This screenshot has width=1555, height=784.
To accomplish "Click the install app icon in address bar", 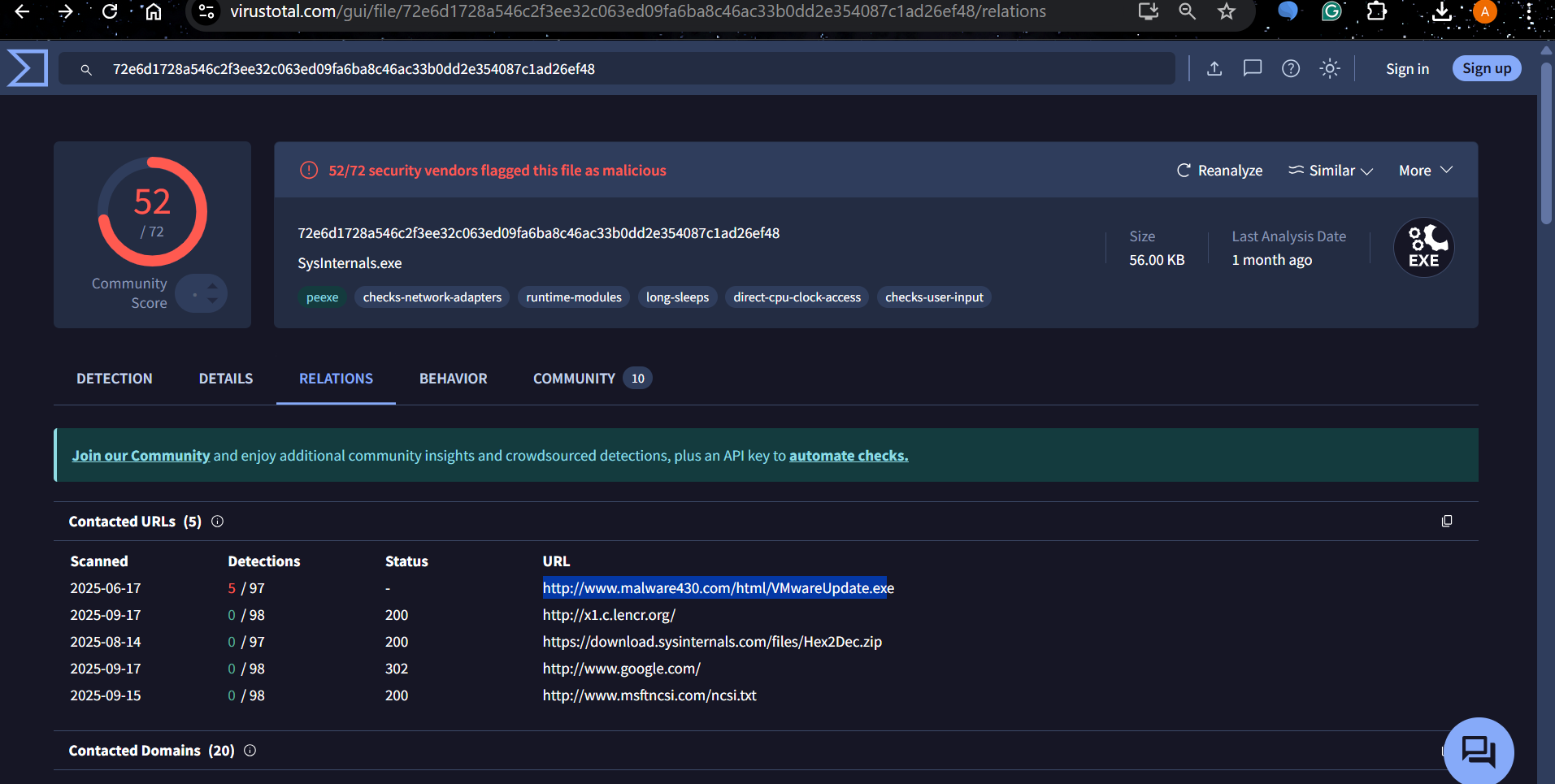I will click(1148, 11).
